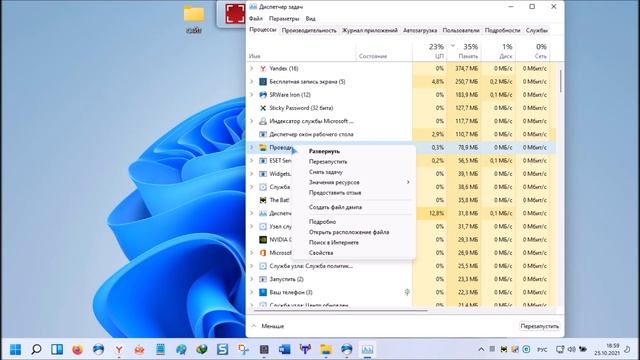Viewport: 640px width, 360px height.
Task: Click the horizontal scrollbar under the process list
Action: click(340, 311)
